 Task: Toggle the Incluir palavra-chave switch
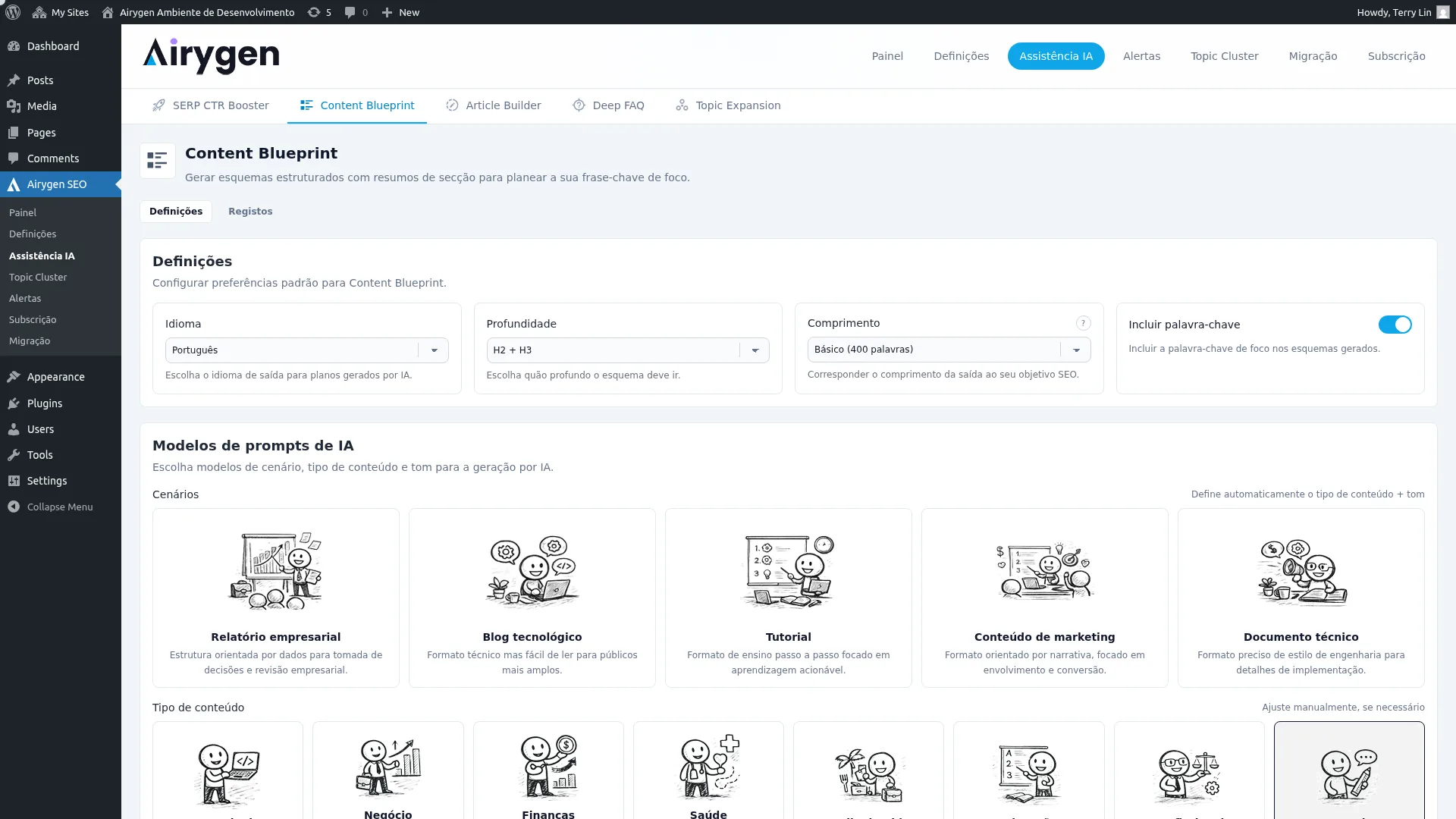pos(1395,325)
